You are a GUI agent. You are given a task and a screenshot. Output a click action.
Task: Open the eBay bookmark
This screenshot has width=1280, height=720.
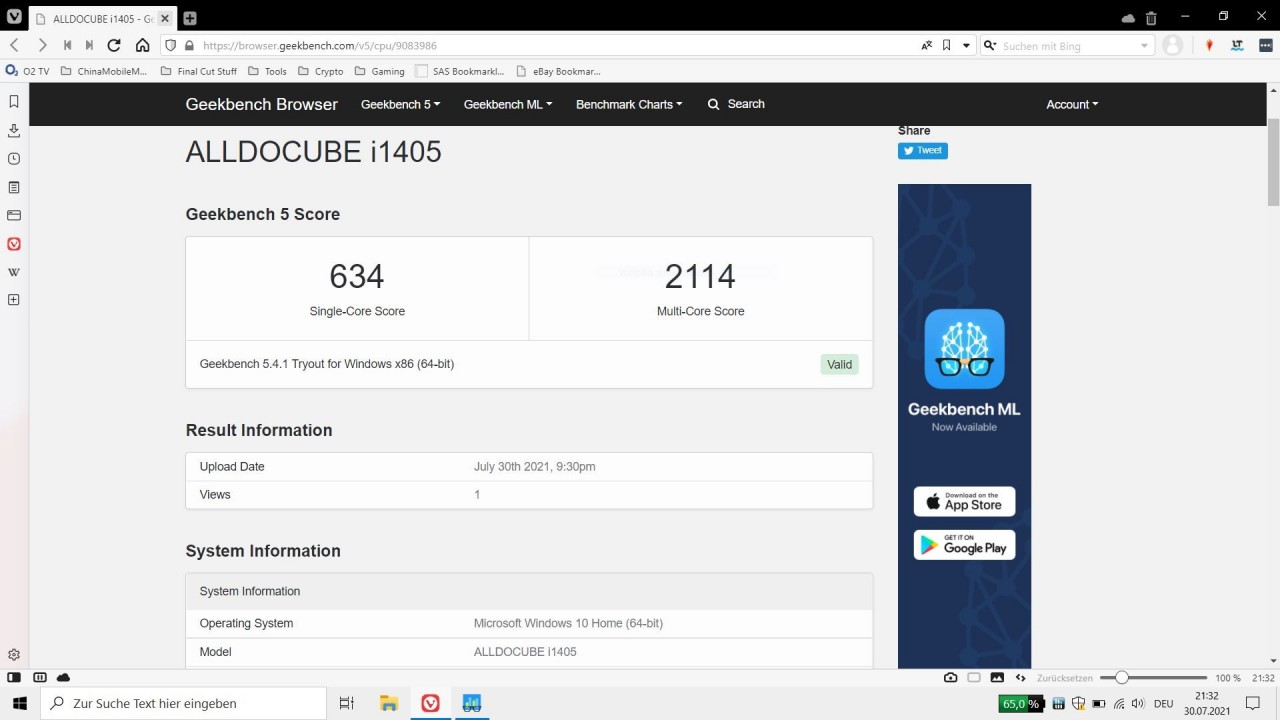[558, 71]
